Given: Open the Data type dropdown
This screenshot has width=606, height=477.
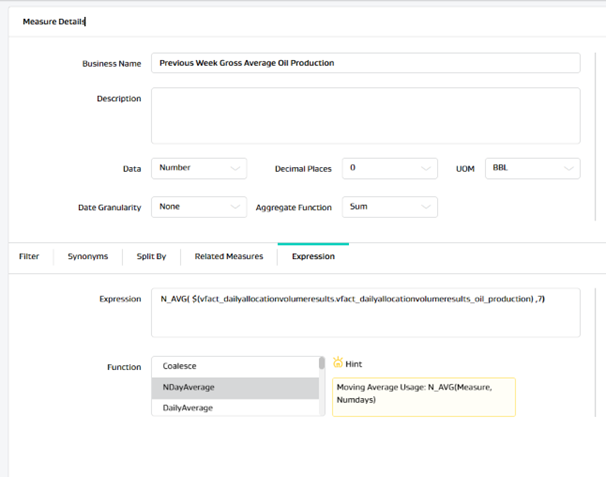Looking at the screenshot, I should [x=199, y=168].
